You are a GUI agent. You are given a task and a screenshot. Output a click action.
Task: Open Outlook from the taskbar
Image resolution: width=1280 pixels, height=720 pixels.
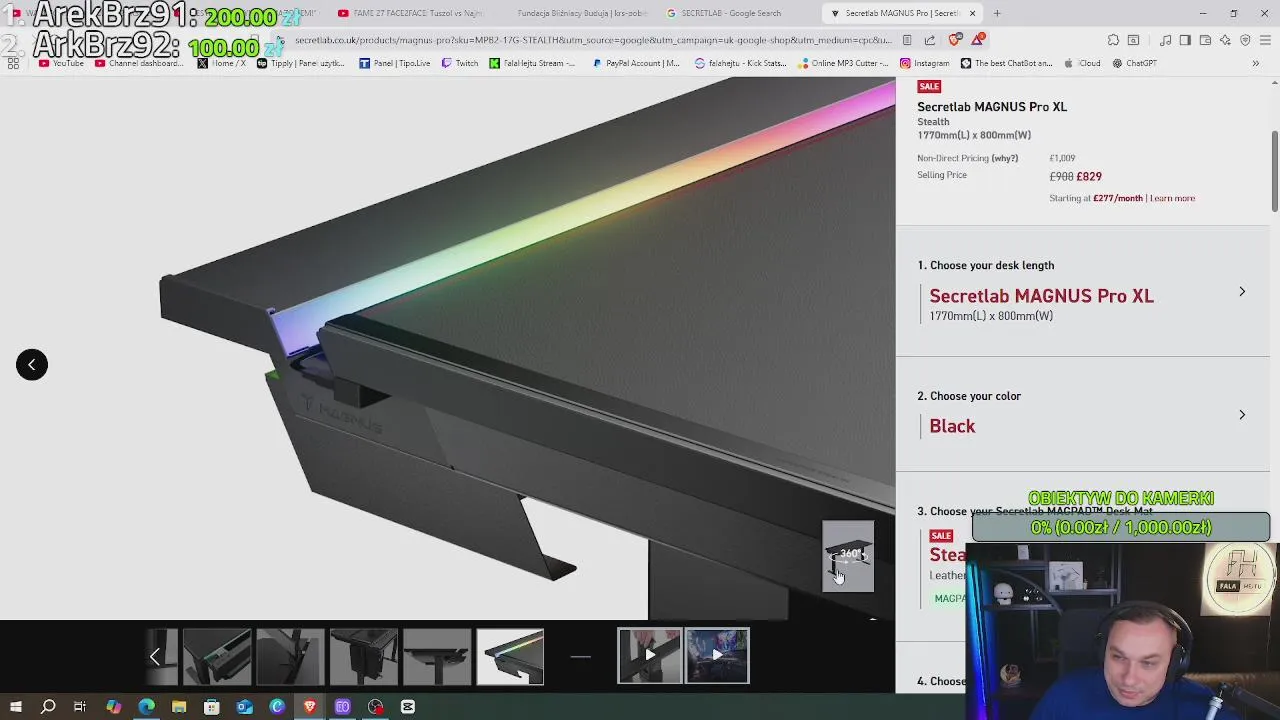(244, 707)
